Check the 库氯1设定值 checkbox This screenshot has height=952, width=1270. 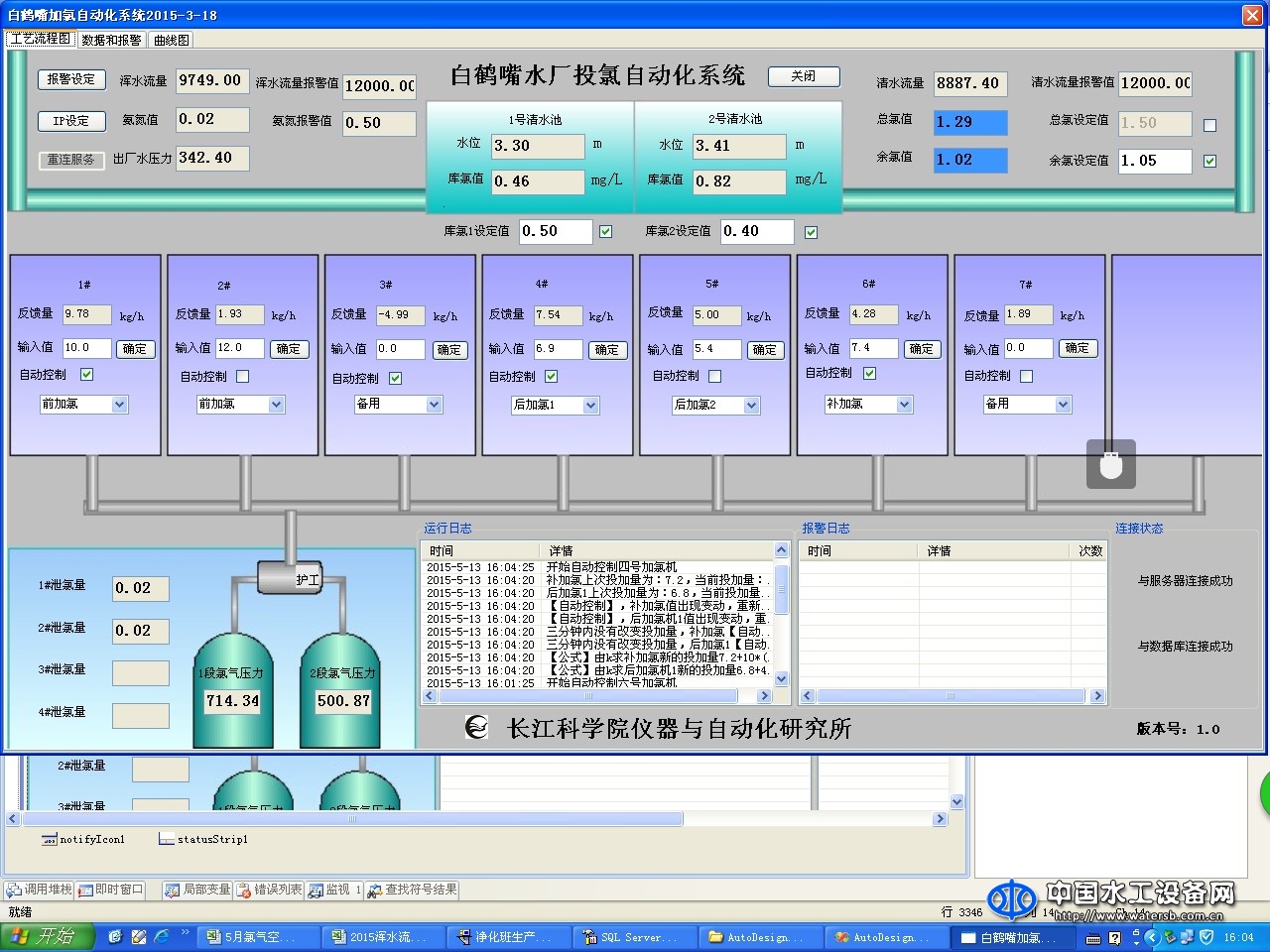(x=605, y=231)
